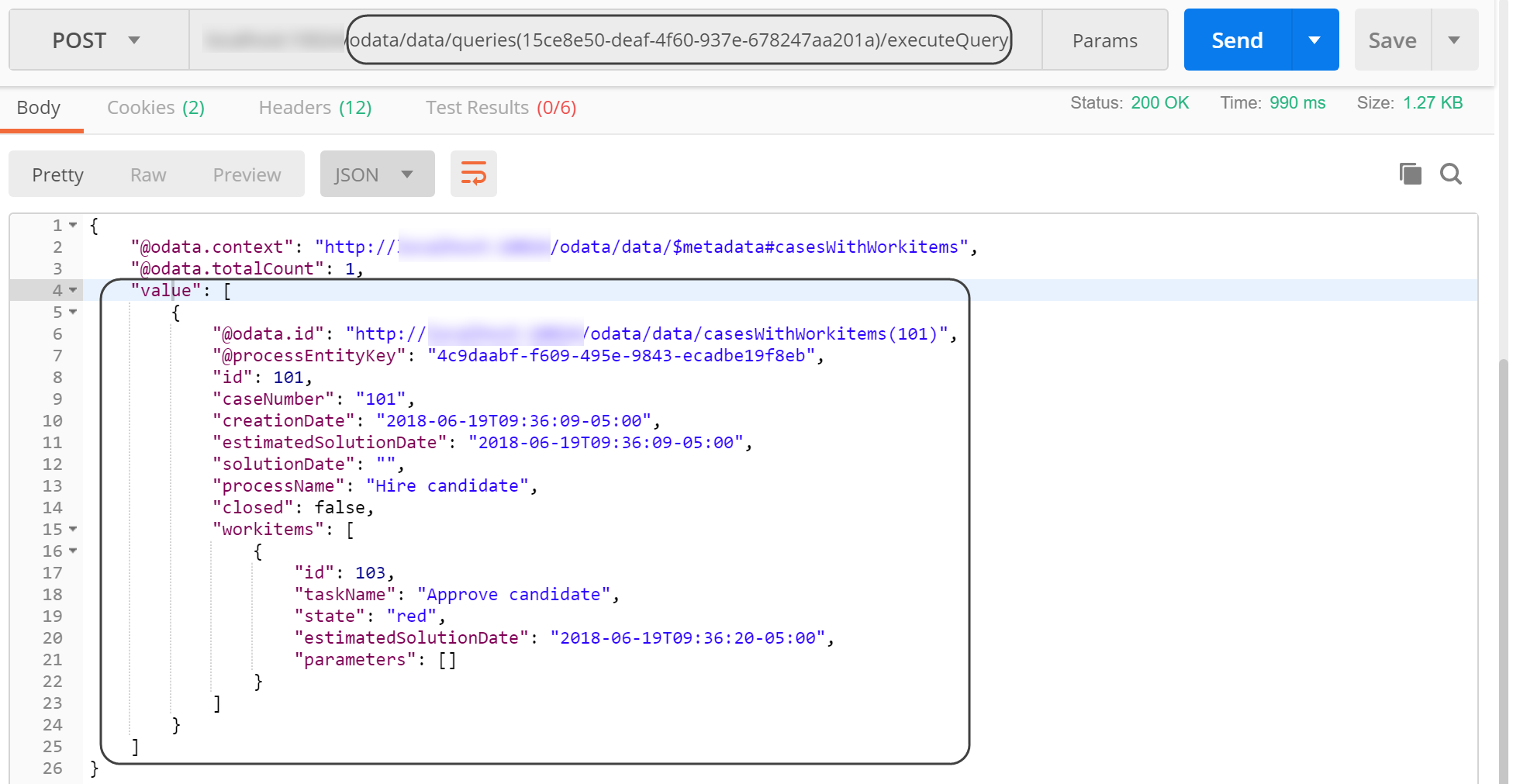
Task: Switch to the Body tab
Action: (x=39, y=108)
